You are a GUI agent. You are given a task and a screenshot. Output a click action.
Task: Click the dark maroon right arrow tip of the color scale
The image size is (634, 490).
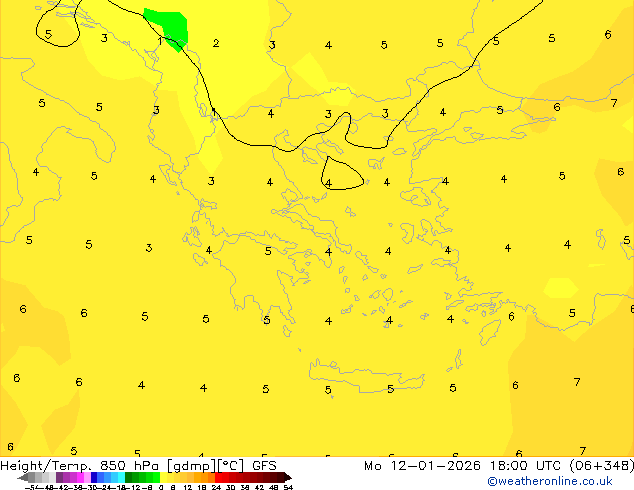click(288, 478)
